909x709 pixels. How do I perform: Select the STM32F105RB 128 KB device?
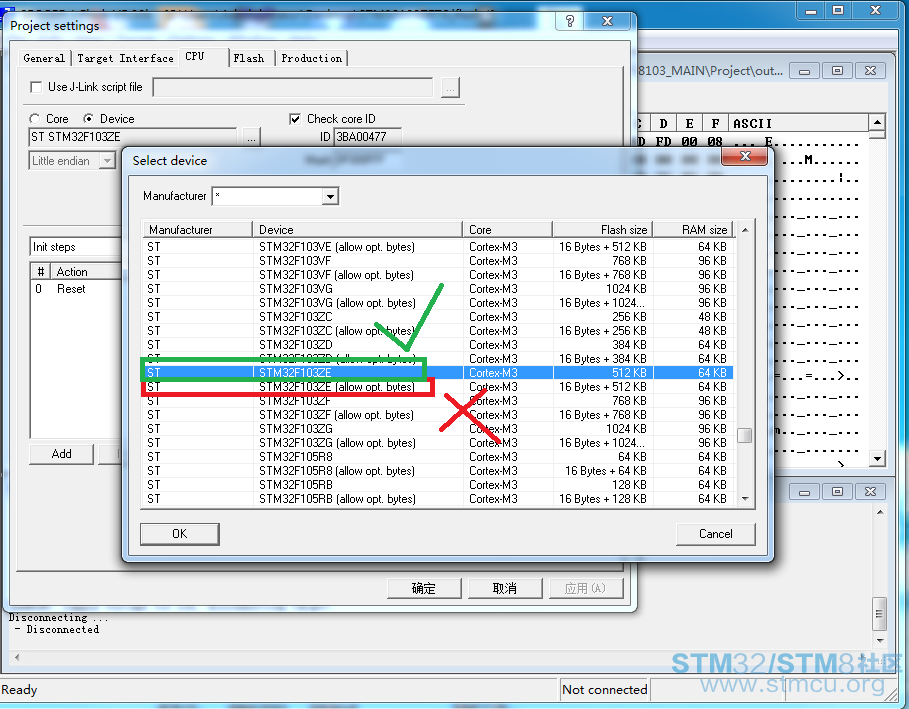[438, 485]
